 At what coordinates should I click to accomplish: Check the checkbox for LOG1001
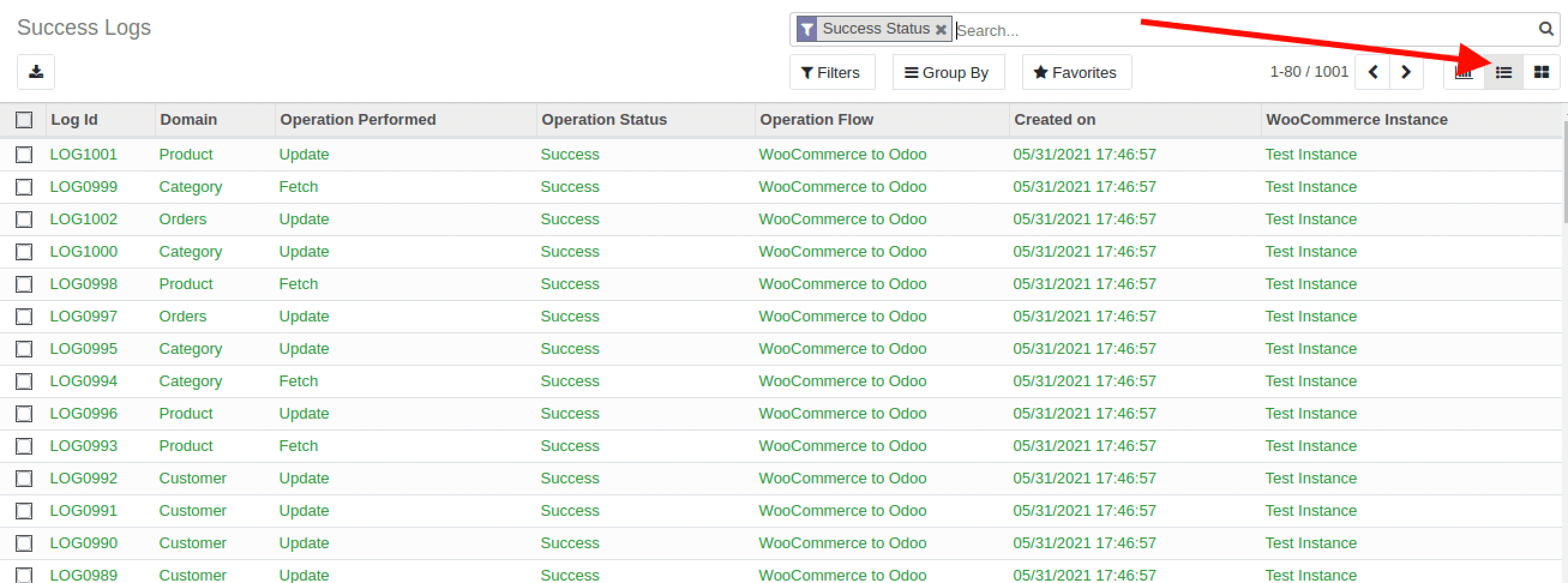click(x=24, y=155)
